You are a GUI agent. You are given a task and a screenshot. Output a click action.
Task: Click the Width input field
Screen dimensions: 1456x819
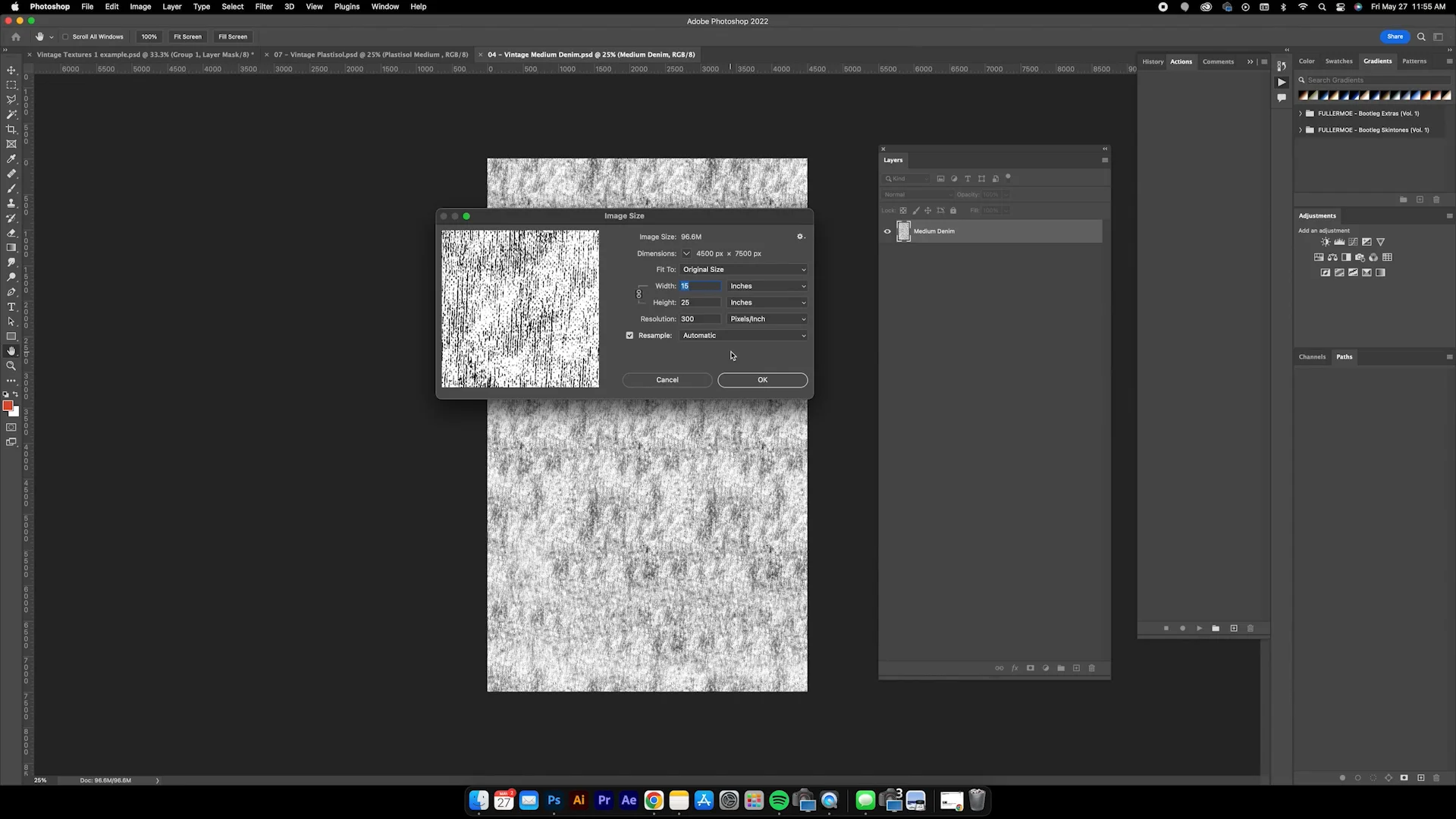tap(699, 286)
